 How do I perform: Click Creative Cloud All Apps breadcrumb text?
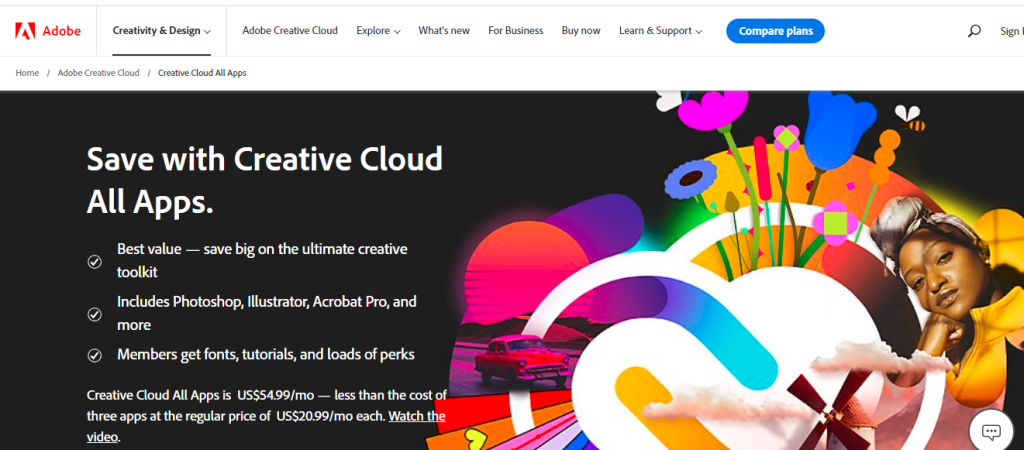202,73
